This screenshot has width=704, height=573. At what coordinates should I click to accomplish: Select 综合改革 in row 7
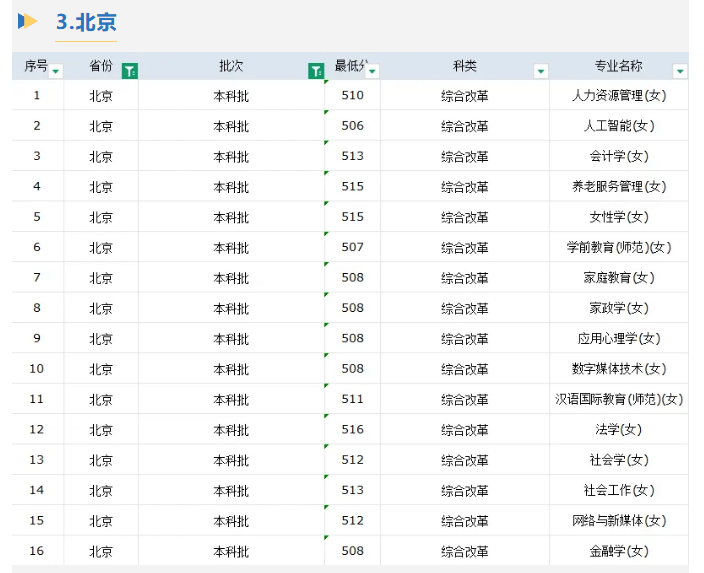(465, 278)
